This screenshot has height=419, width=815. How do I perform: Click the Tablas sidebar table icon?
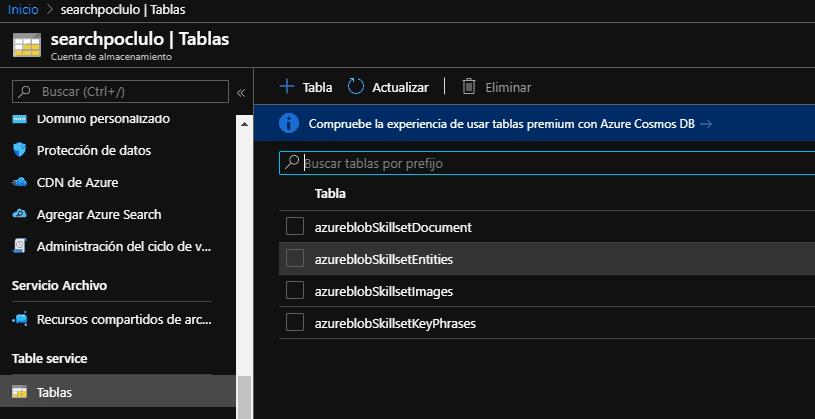tap(19, 391)
